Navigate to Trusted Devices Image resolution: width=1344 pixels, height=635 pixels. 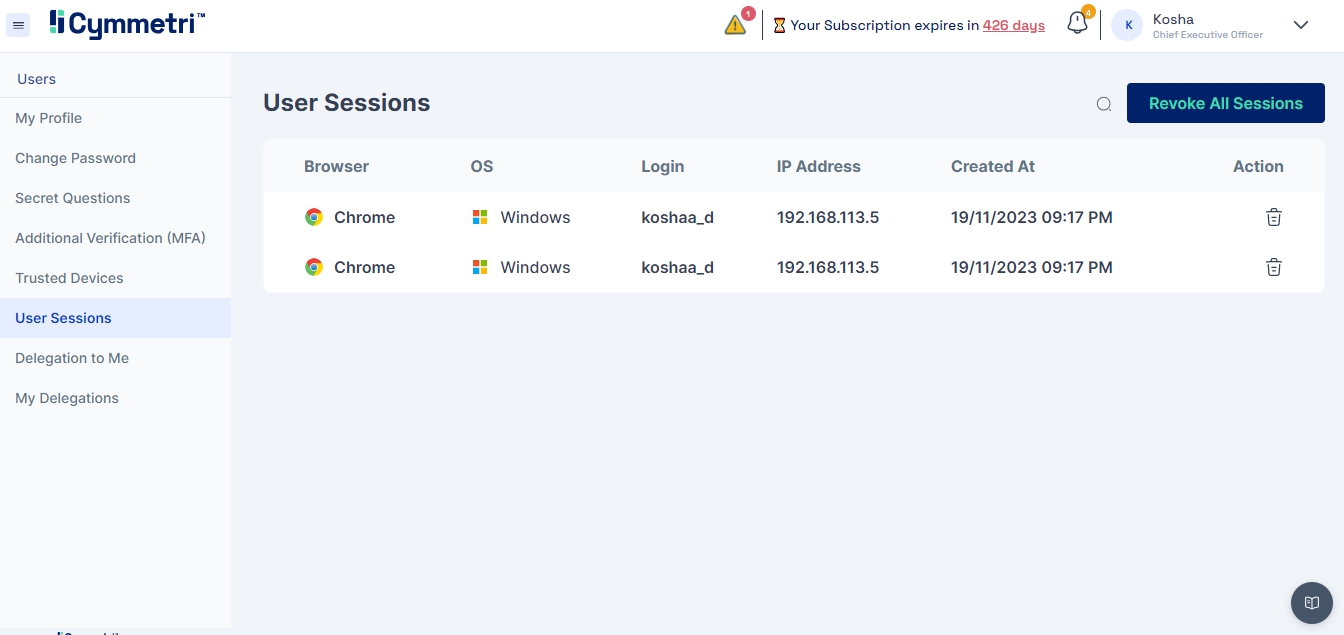[x=69, y=278]
